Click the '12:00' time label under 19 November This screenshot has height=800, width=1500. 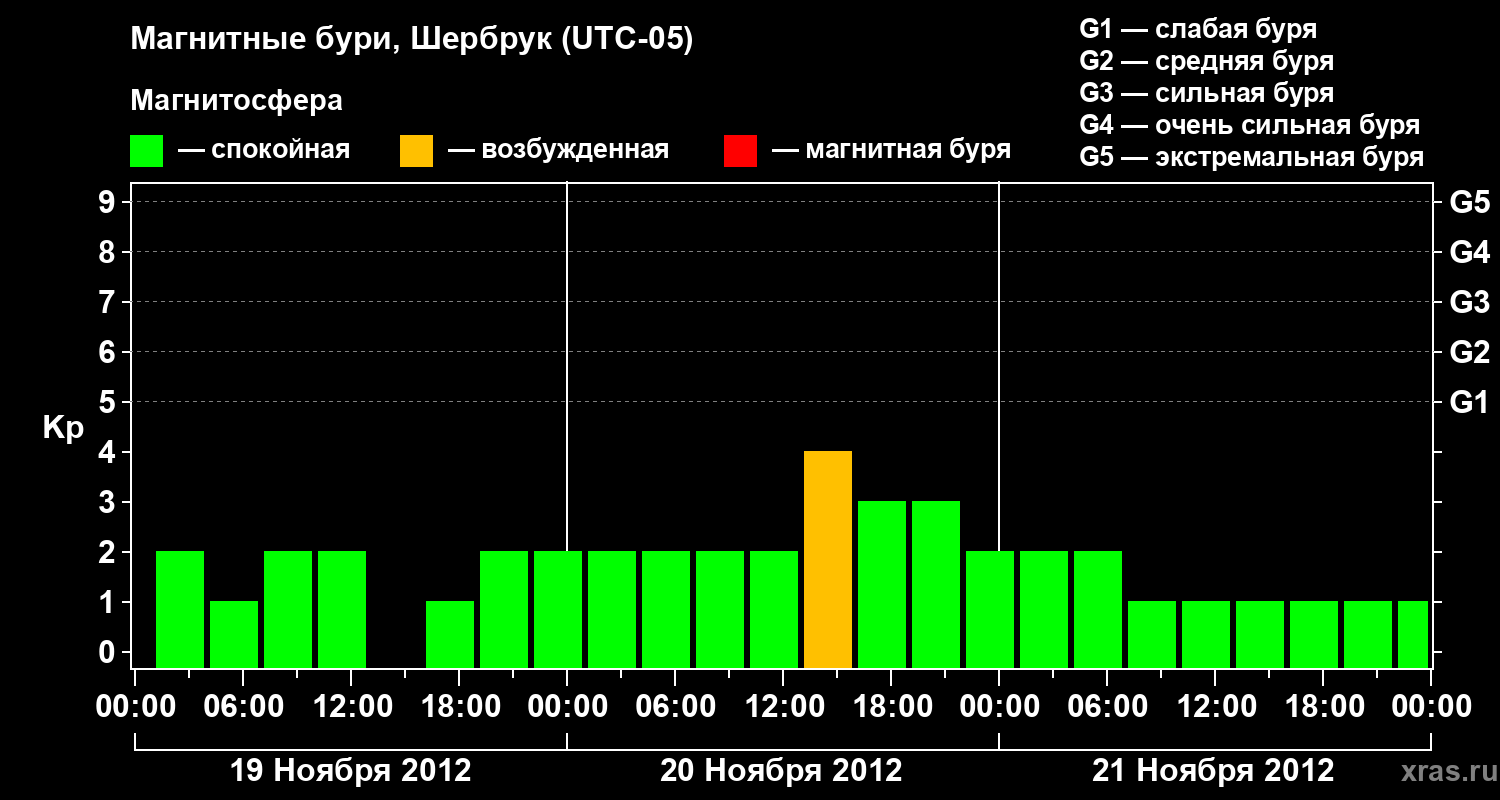pyautogui.click(x=351, y=707)
